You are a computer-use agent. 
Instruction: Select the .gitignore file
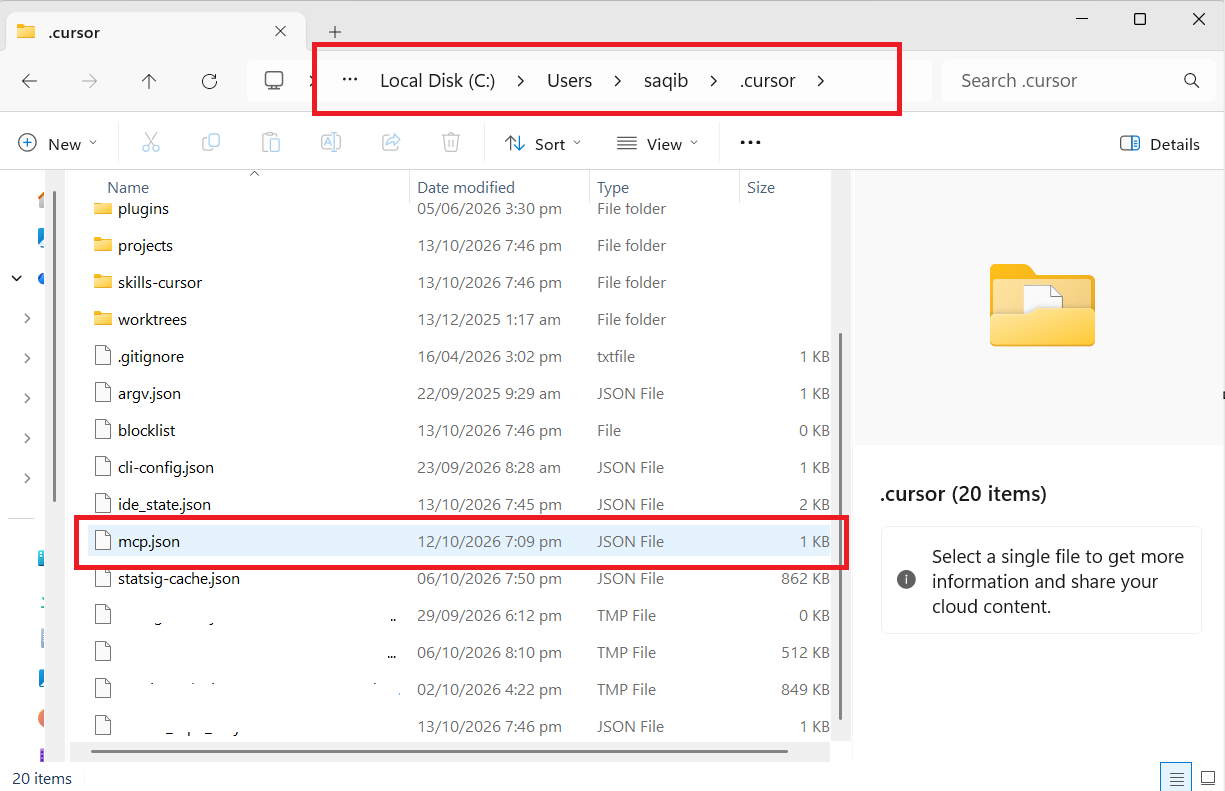pos(461,356)
